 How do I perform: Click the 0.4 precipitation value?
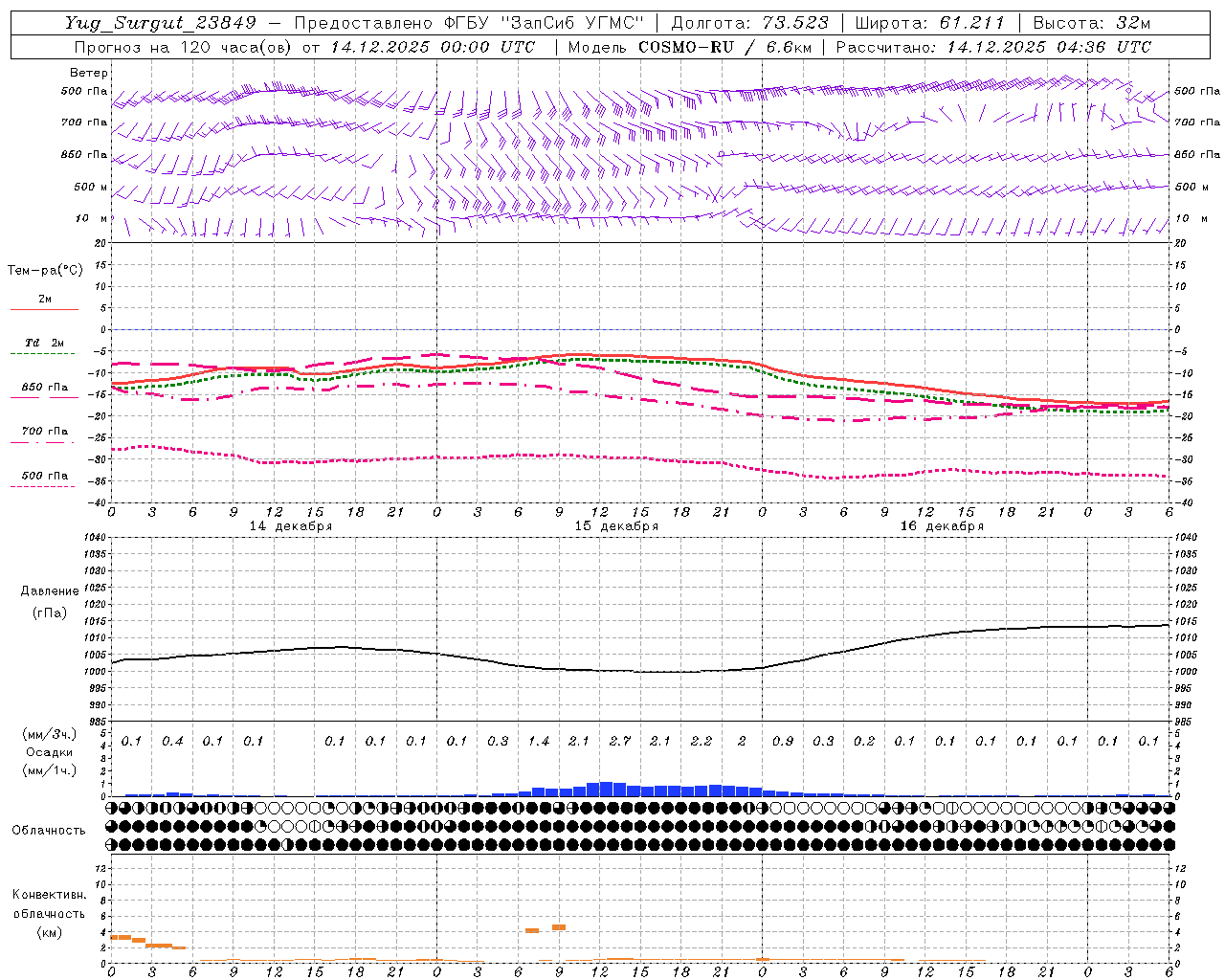coord(172,742)
